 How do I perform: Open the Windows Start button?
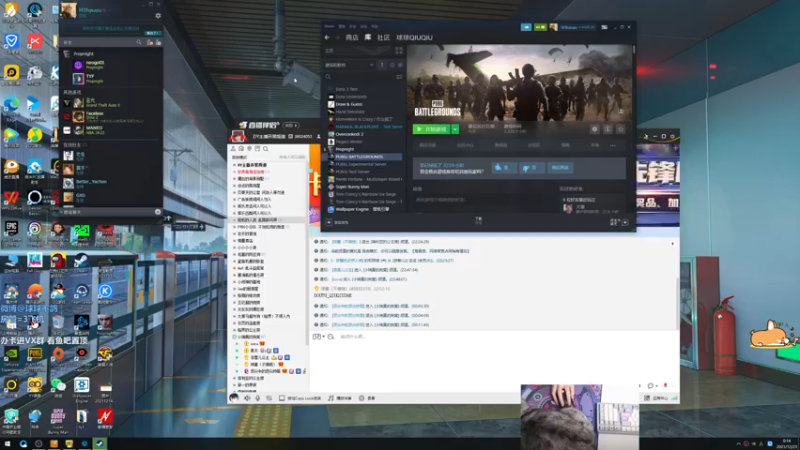7,444
